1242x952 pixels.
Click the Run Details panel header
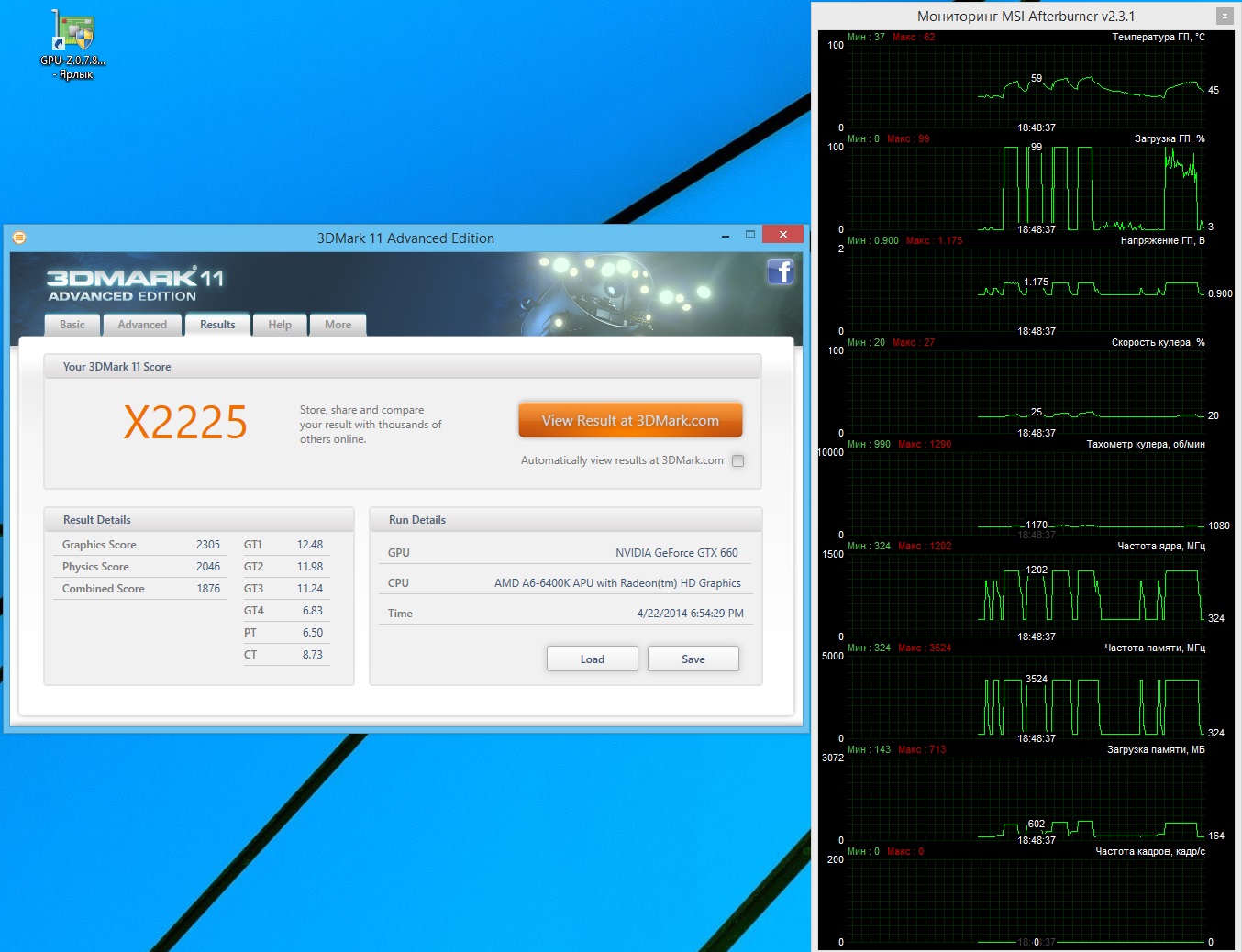(x=566, y=520)
